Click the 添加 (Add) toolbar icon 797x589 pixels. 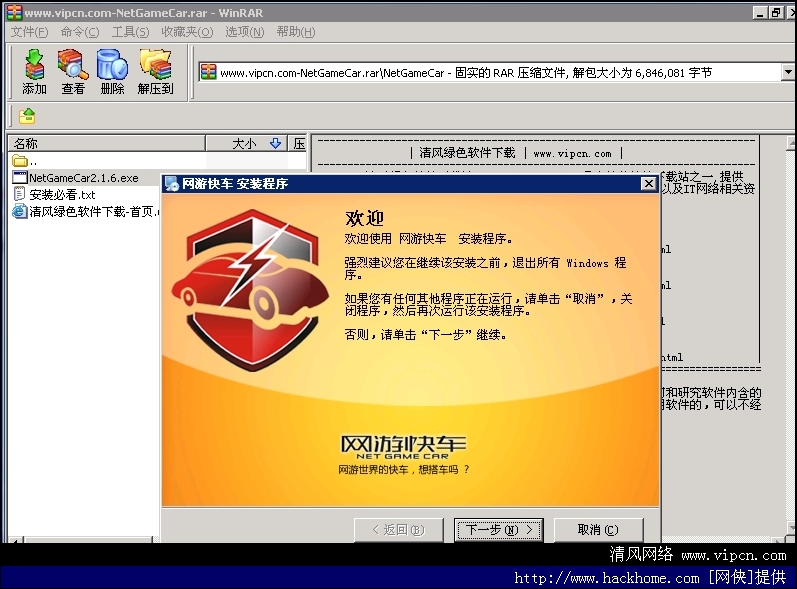click(x=35, y=72)
